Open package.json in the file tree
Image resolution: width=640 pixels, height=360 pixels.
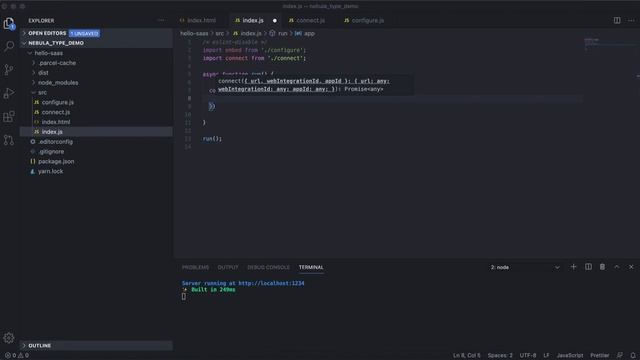(96, 161)
